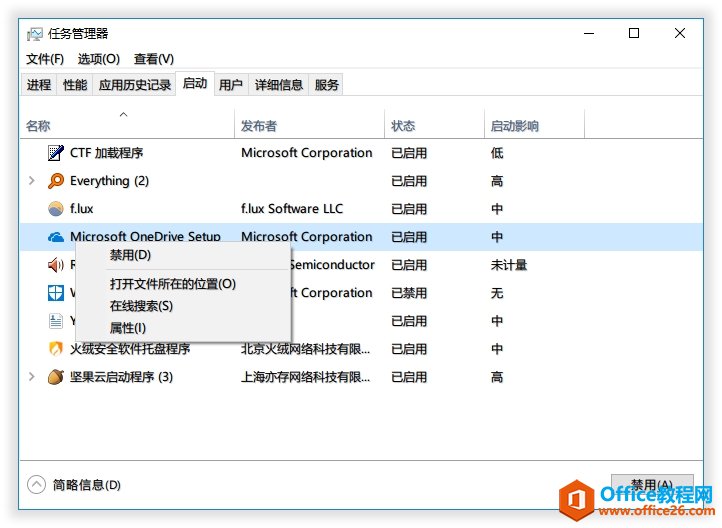Screen dimensions: 722x528
Task: Select the 启动 tab
Action: [195, 83]
